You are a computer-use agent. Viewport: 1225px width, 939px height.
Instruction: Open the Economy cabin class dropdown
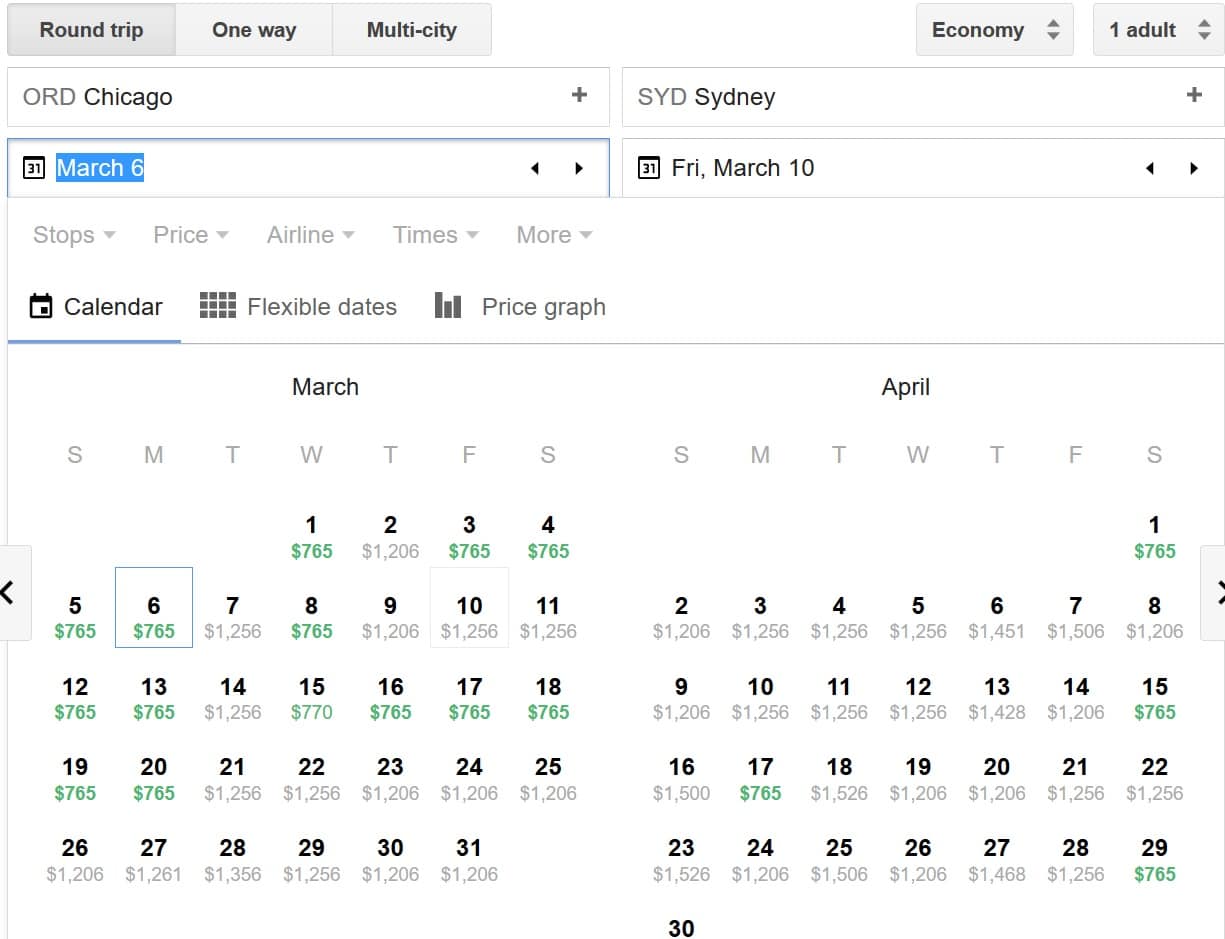click(x=994, y=30)
